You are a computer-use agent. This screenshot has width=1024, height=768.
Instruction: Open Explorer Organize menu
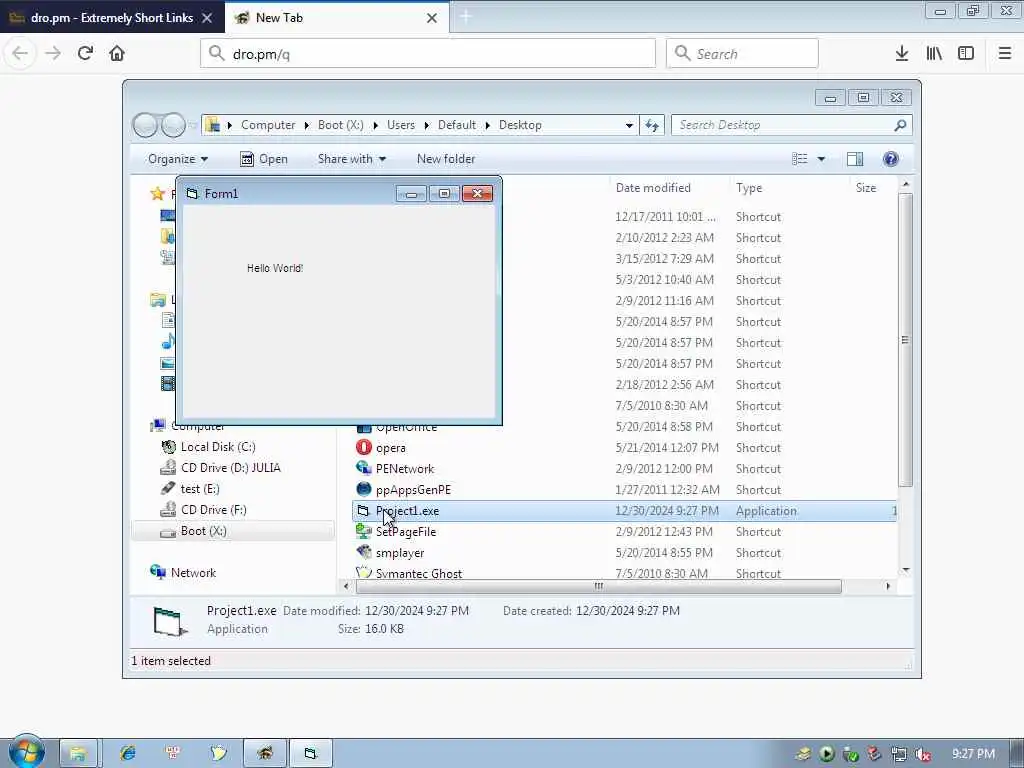pyautogui.click(x=178, y=159)
